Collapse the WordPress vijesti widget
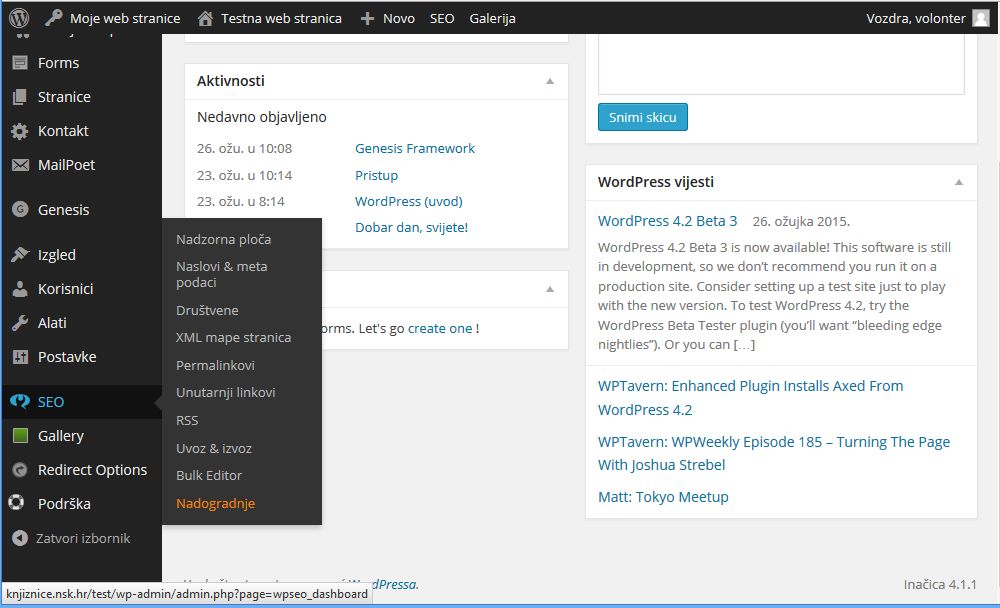This screenshot has height=608, width=1000. tap(959, 182)
